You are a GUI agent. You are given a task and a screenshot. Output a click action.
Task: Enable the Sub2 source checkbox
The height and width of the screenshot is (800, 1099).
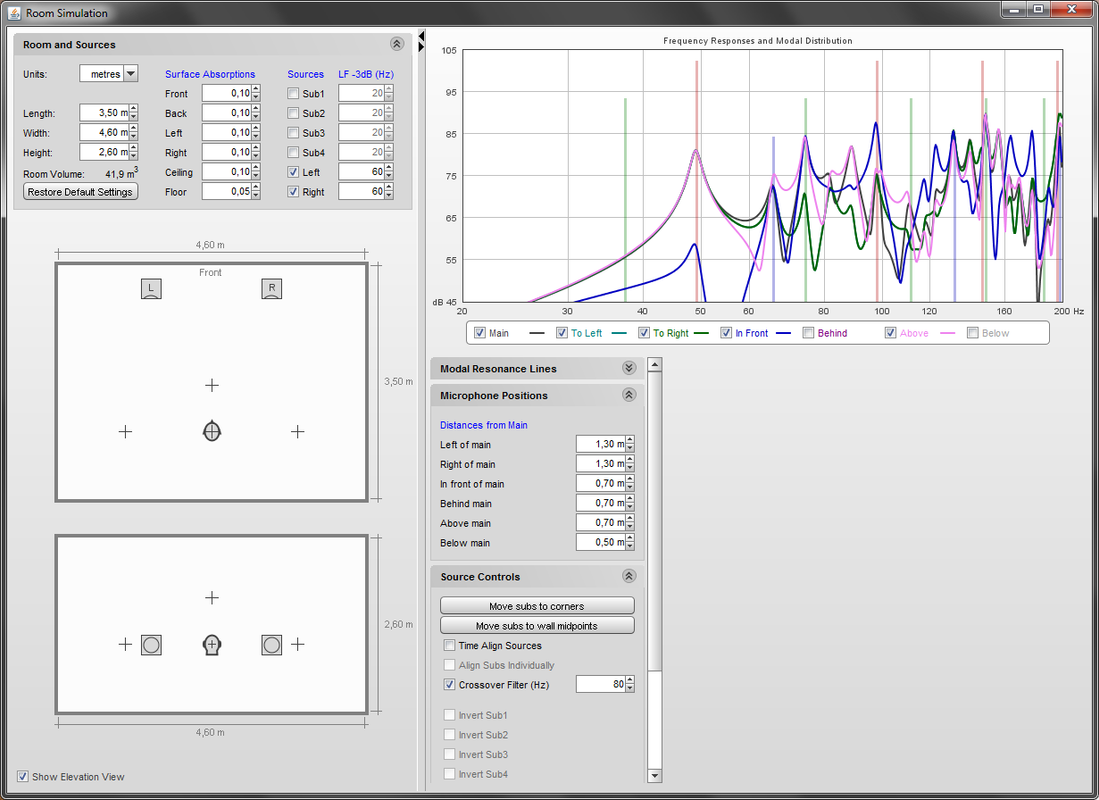click(293, 113)
